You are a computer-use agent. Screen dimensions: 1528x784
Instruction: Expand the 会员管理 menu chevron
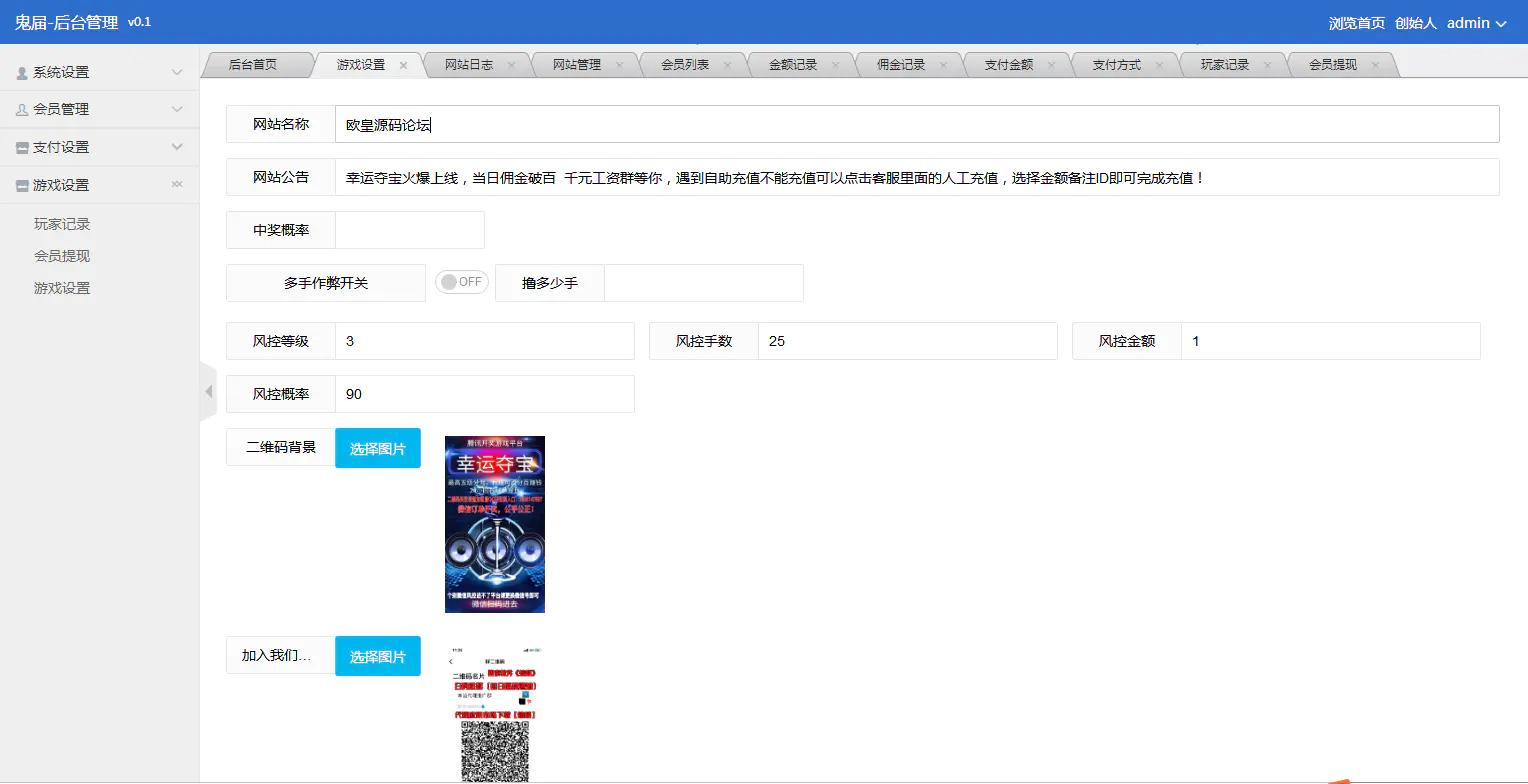coord(177,109)
